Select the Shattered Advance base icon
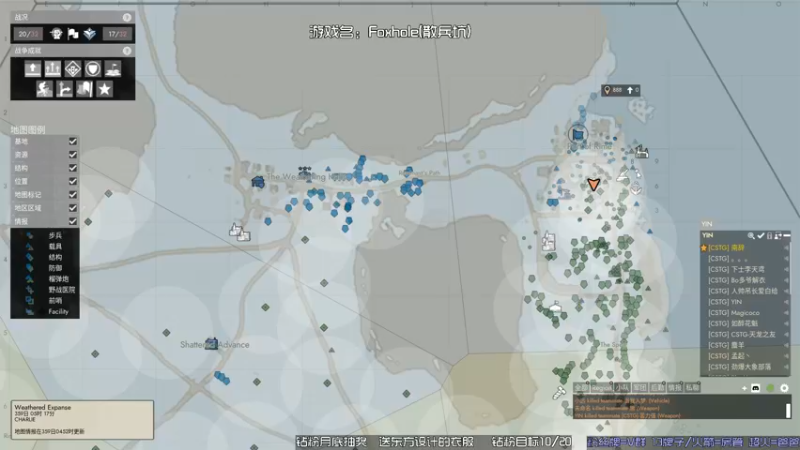Viewport: 800px width, 450px height. pyautogui.click(x=211, y=343)
